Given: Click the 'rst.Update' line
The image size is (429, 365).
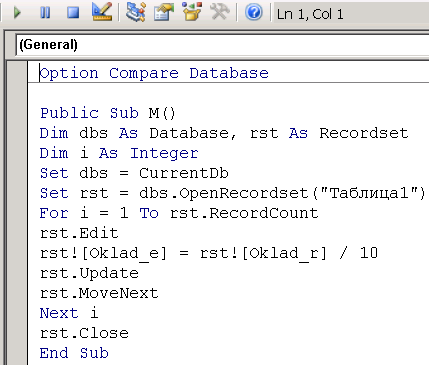Looking at the screenshot, I should point(89,273).
